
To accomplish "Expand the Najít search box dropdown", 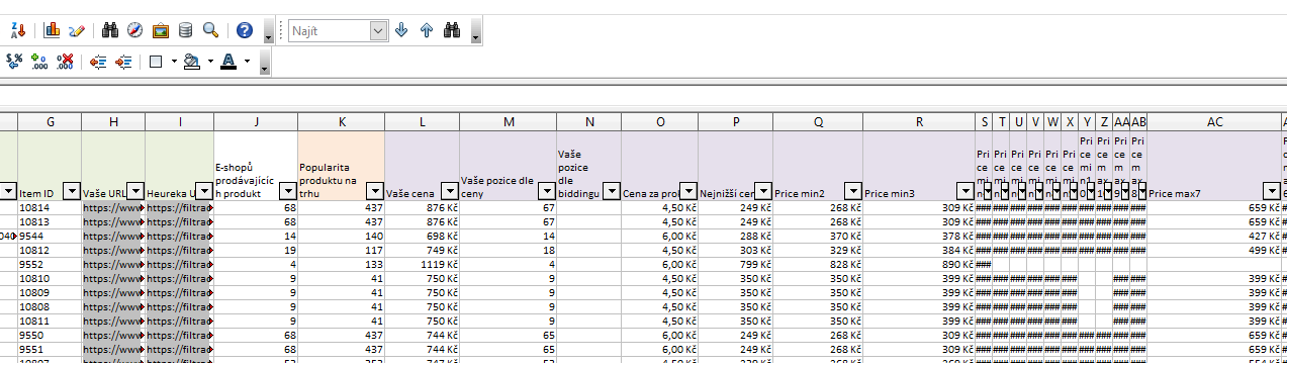I will (x=378, y=31).
